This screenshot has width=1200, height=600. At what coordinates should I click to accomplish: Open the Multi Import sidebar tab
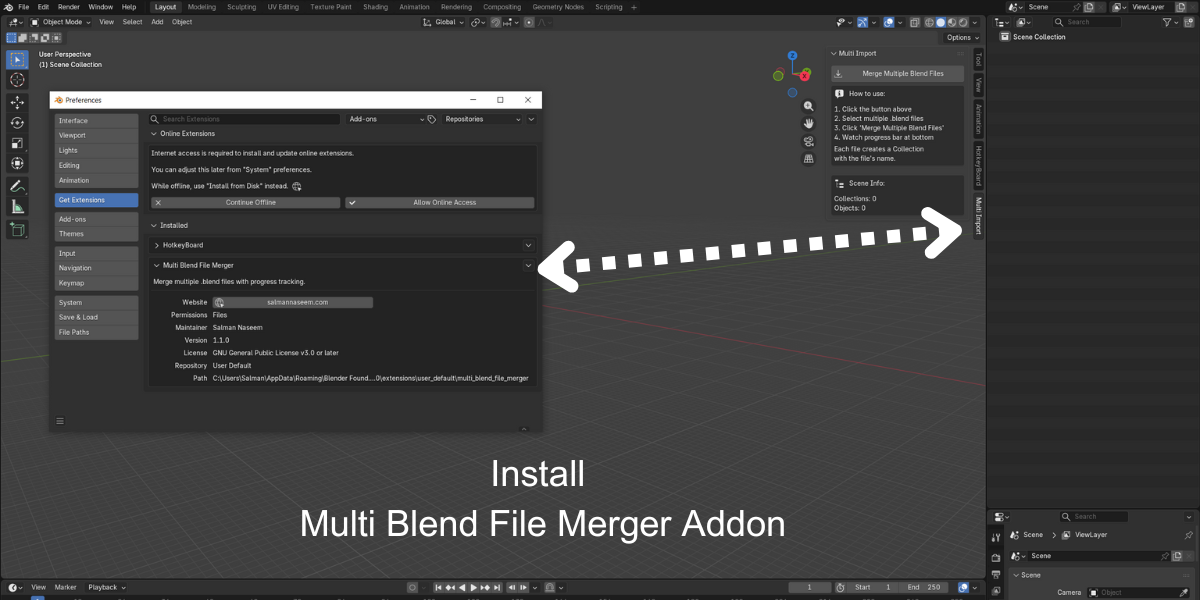coord(978,216)
